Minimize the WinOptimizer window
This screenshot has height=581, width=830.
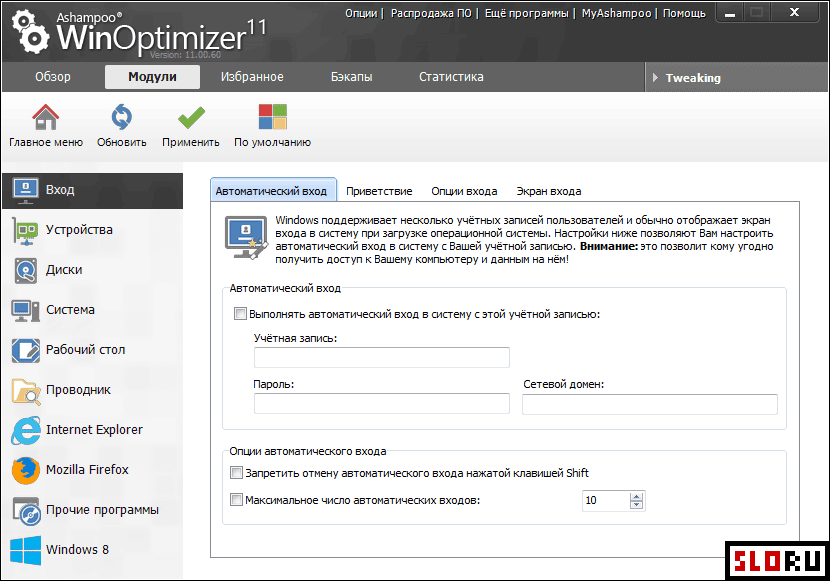[730, 13]
